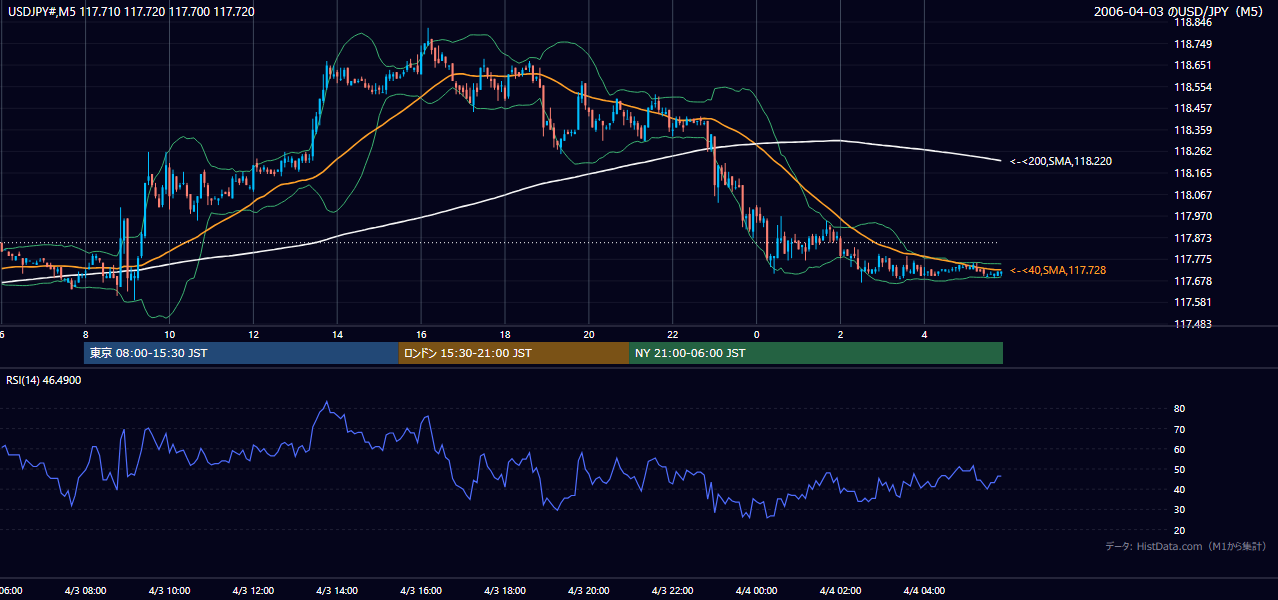
Task: Click the RSI(14) 46.4900 indicator label
Action: pyautogui.click(x=44, y=380)
